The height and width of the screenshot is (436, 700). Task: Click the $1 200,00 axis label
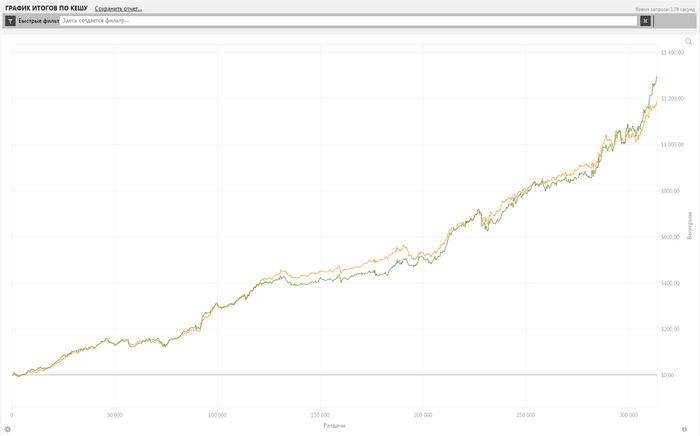pos(672,99)
